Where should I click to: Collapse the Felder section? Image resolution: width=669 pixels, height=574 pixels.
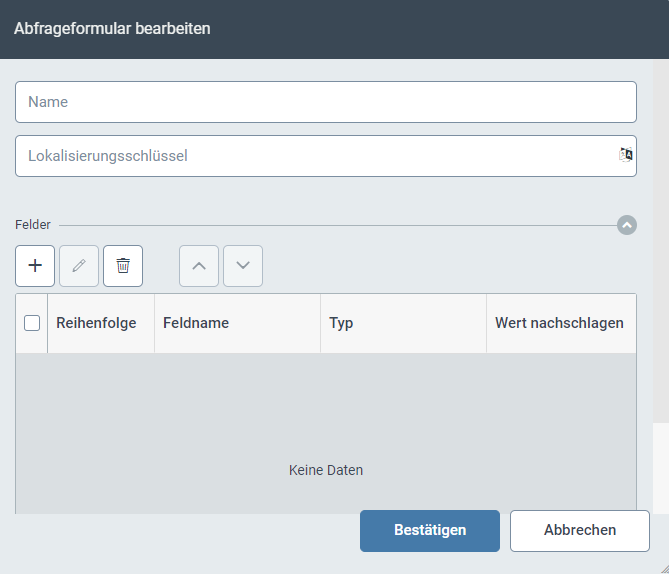coord(627,225)
